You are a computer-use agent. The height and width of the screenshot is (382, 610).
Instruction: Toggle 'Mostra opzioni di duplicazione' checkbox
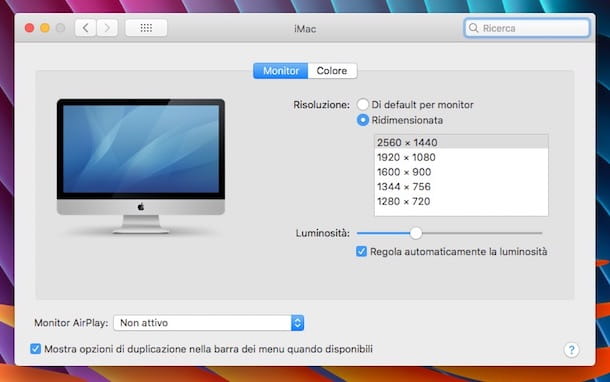pyautogui.click(x=35, y=349)
